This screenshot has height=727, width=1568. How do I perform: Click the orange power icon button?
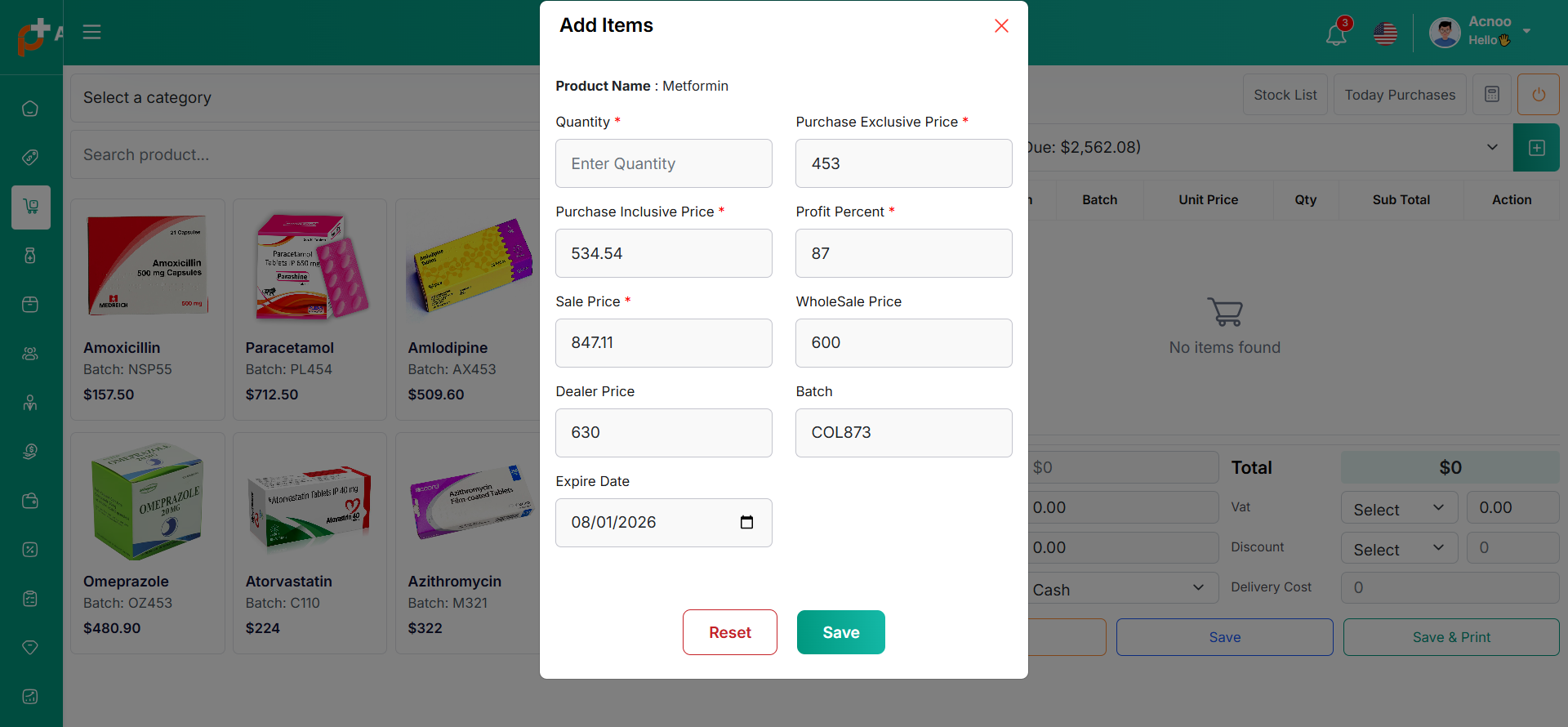(1538, 95)
